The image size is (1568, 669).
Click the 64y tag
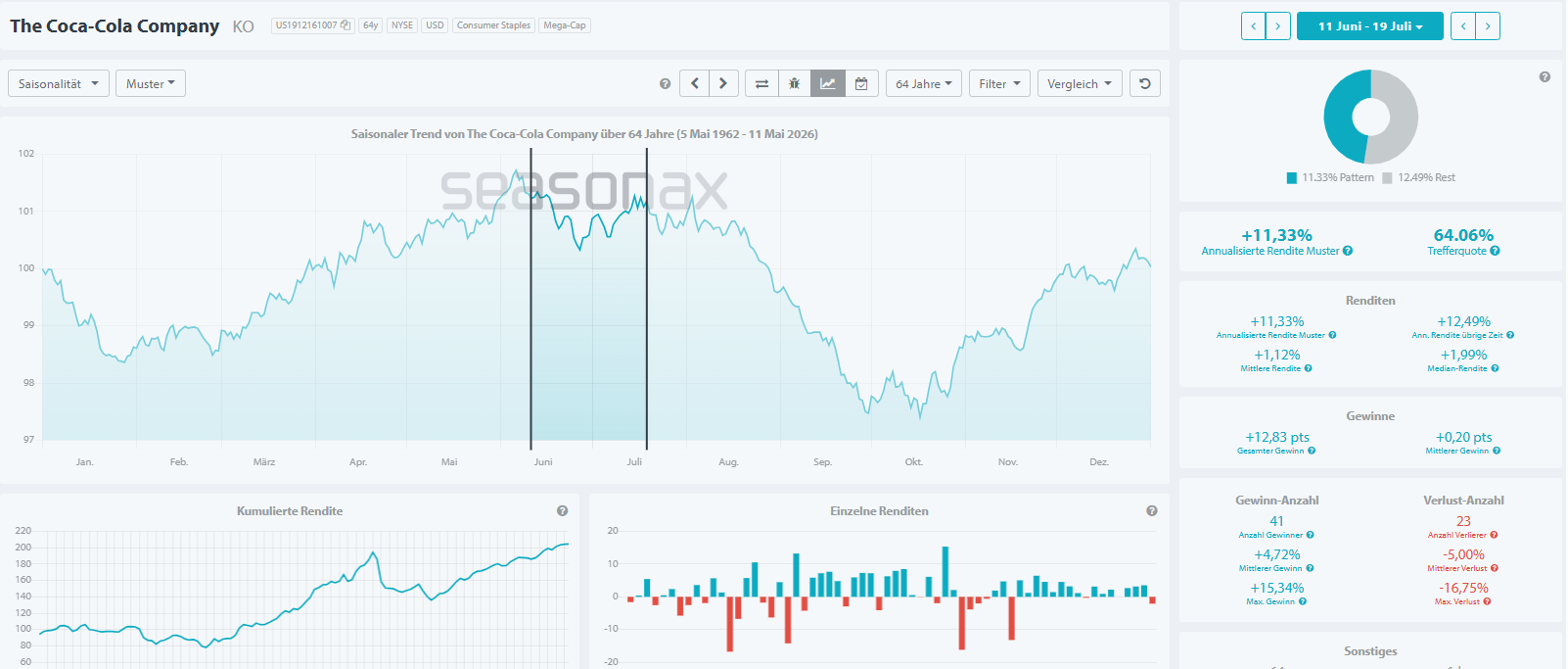[x=370, y=25]
